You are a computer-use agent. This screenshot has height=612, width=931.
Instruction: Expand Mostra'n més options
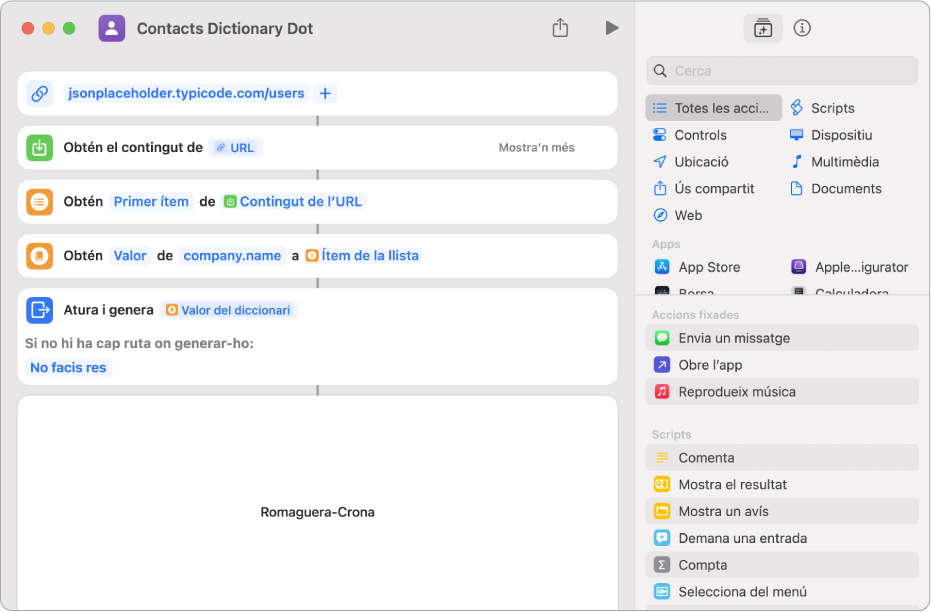point(536,147)
